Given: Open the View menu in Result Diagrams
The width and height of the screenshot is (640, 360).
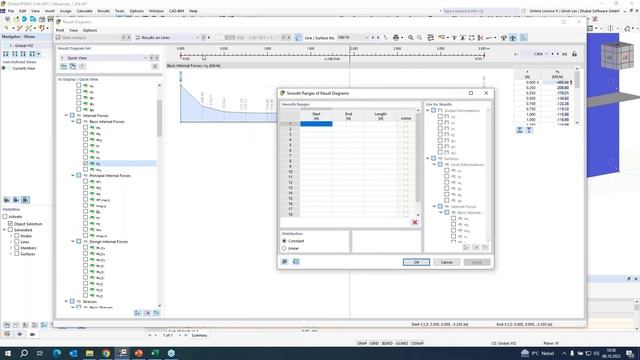Looking at the screenshot, I should tap(73, 30).
